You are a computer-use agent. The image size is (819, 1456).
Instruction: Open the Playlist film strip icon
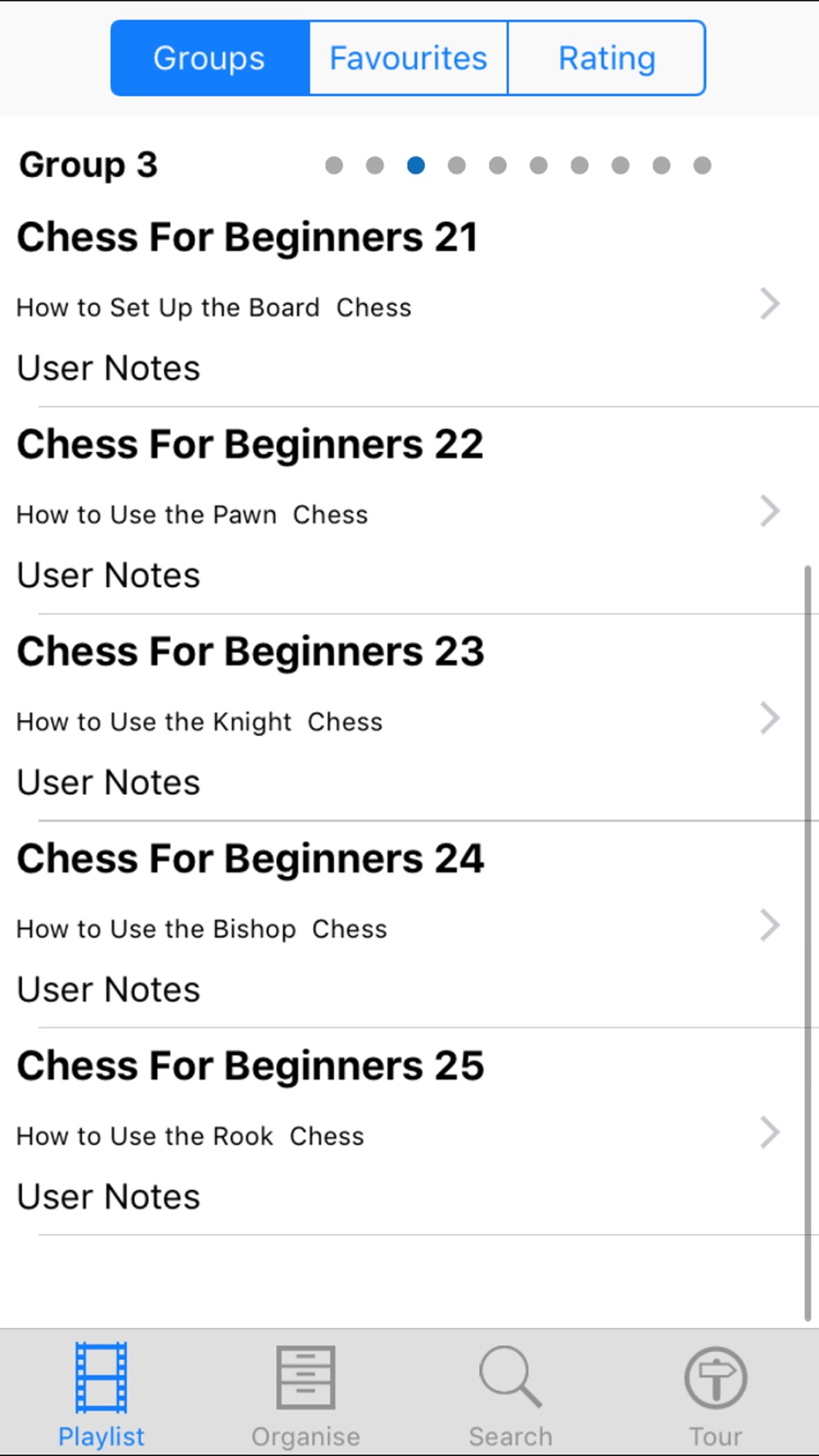[101, 1377]
